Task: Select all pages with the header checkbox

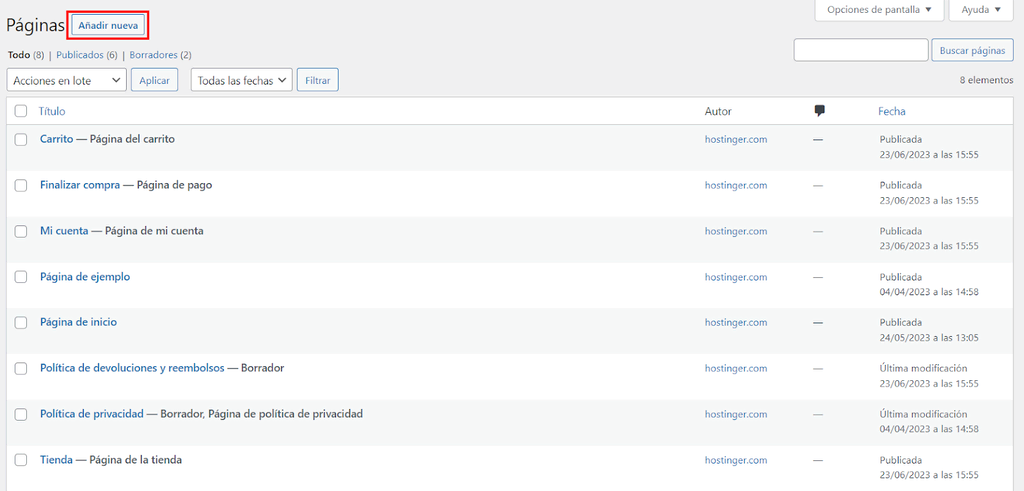Action: [21, 111]
